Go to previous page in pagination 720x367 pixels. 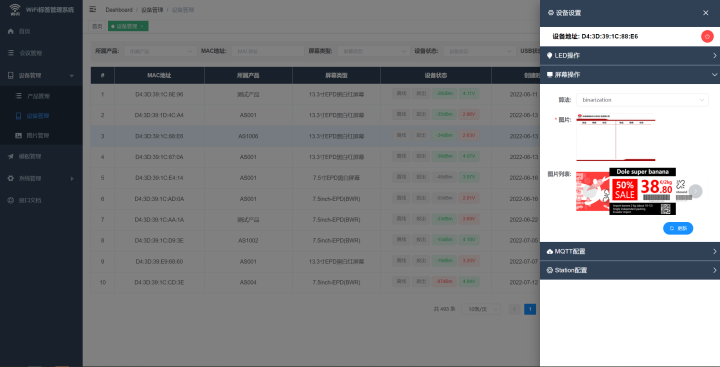tap(515, 309)
